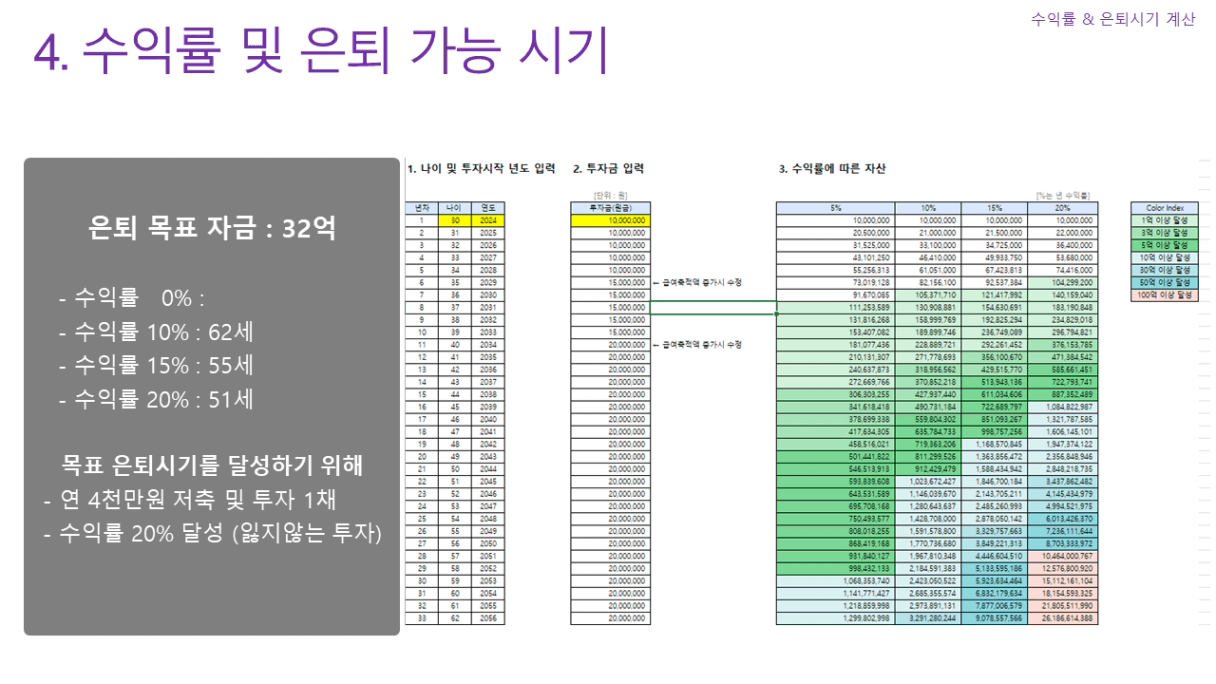Click the '1억 이상 달성' legend swatch

[1164, 219]
